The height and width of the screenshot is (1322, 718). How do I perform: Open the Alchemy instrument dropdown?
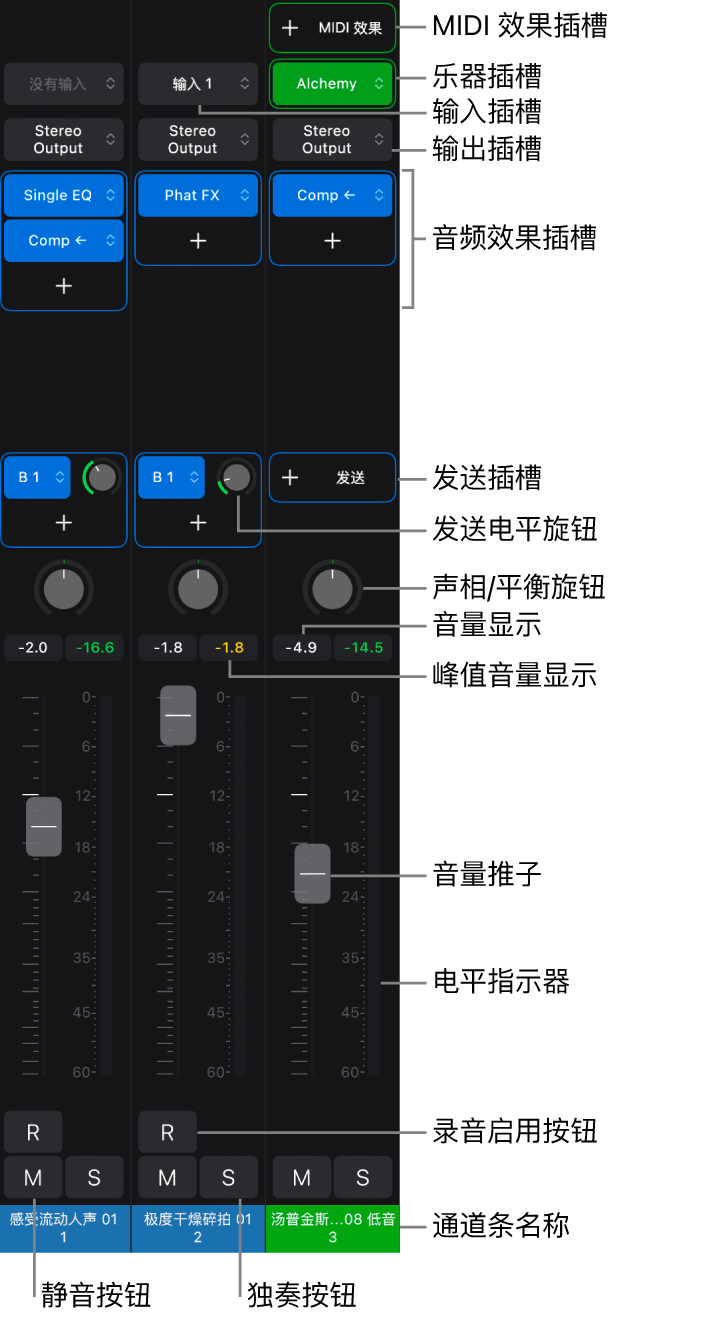pyautogui.click(x=332, y=84)
